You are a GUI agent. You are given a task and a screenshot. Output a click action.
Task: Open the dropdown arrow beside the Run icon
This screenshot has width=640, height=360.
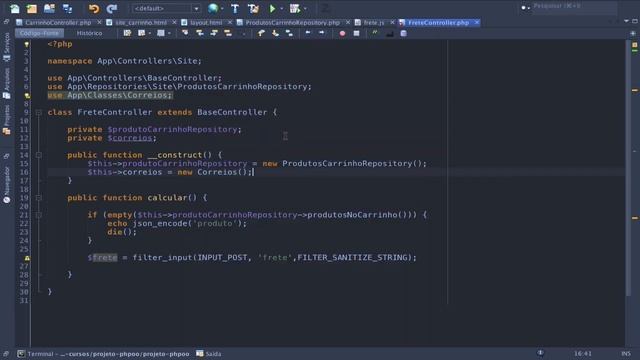tap(282, 9)
